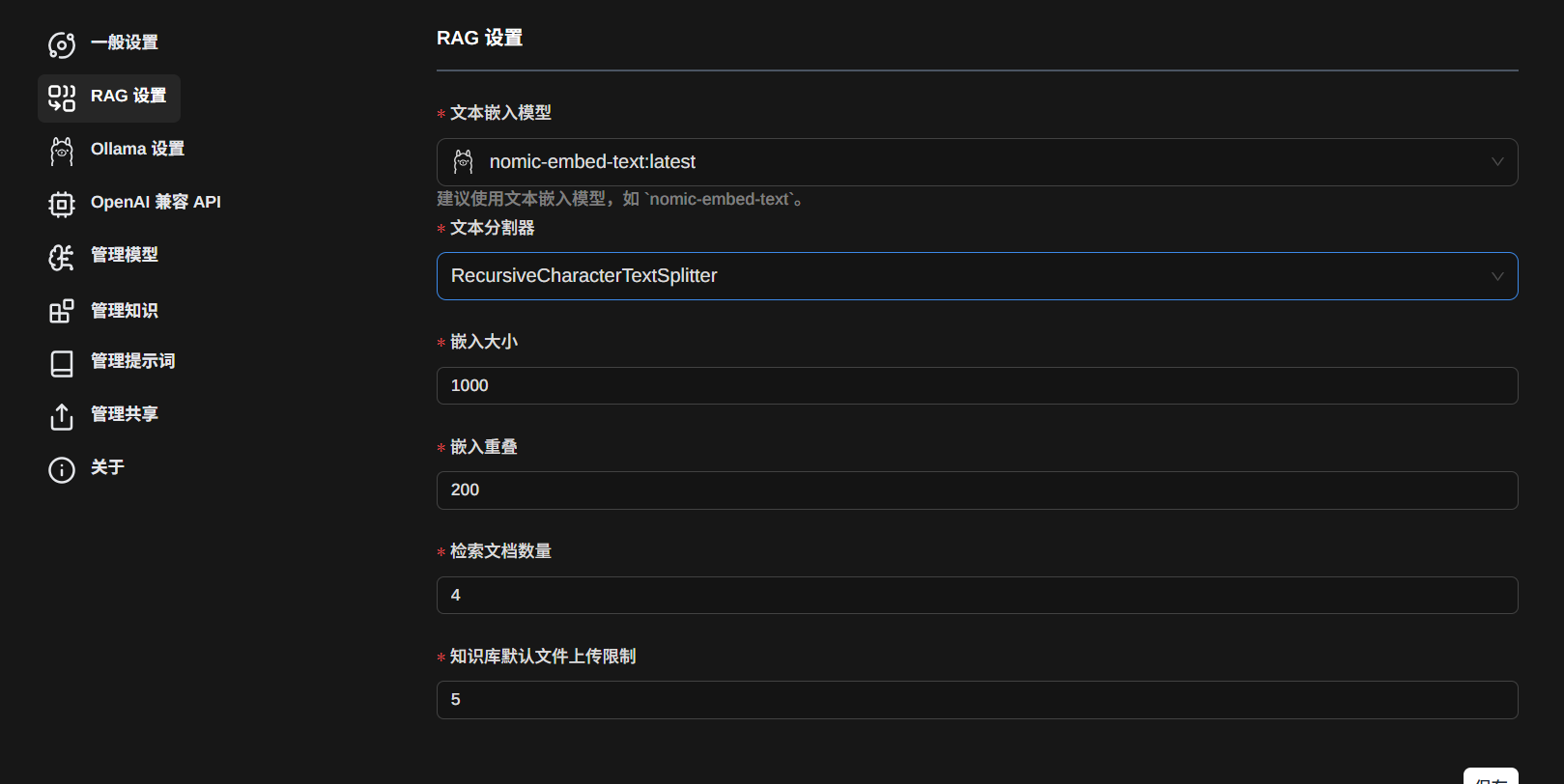
Task: Focus the 检索文档数量 field with 4
Action: 977,595
